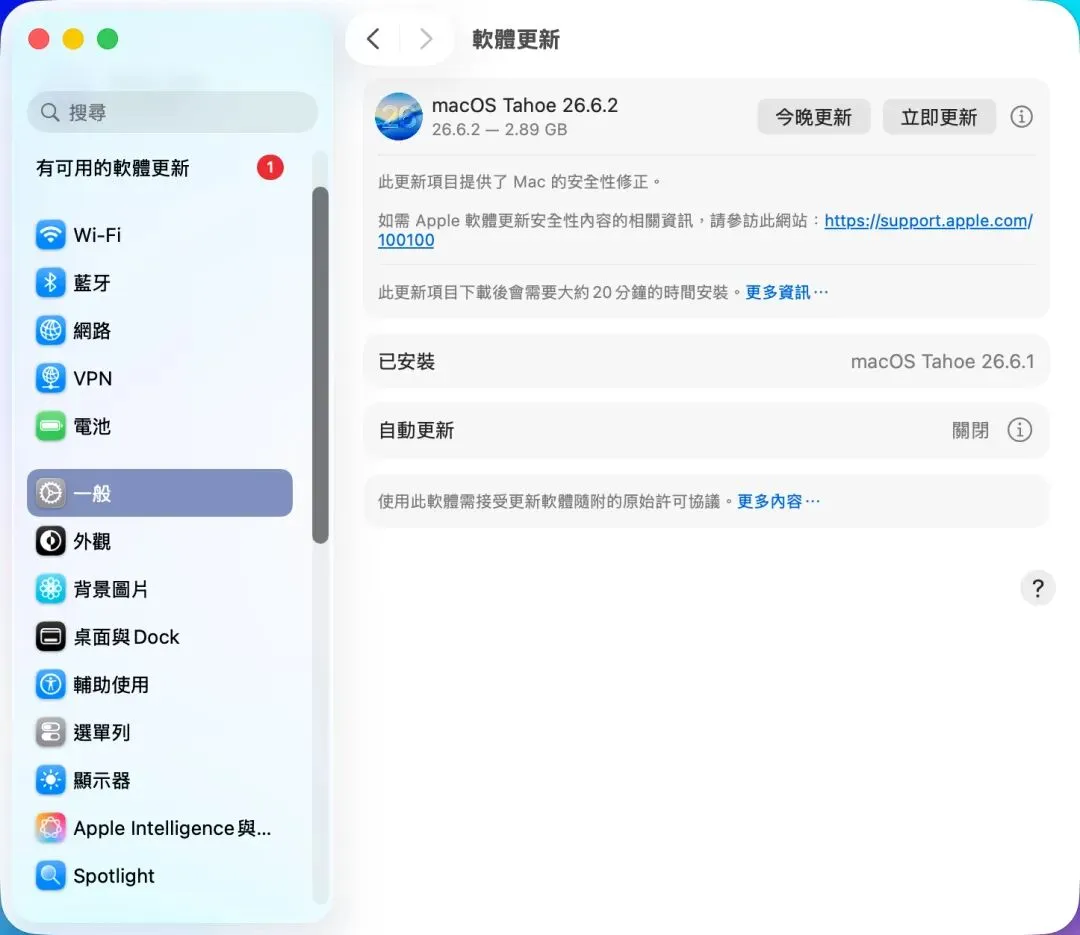Click 關閉 value for auto update
The width and height of the screenshot is (1080, 935).
coord(970,430)
